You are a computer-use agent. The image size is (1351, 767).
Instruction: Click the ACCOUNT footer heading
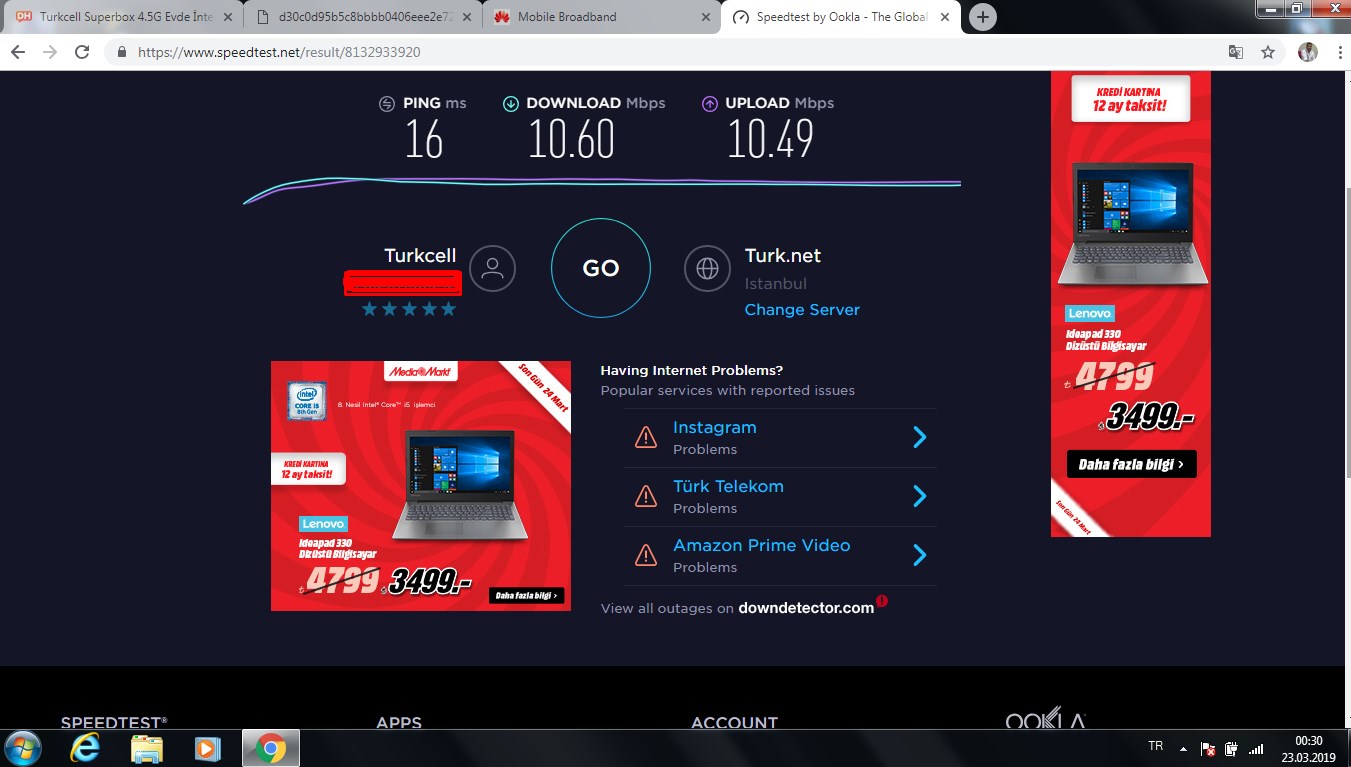(x=734, y=722)
